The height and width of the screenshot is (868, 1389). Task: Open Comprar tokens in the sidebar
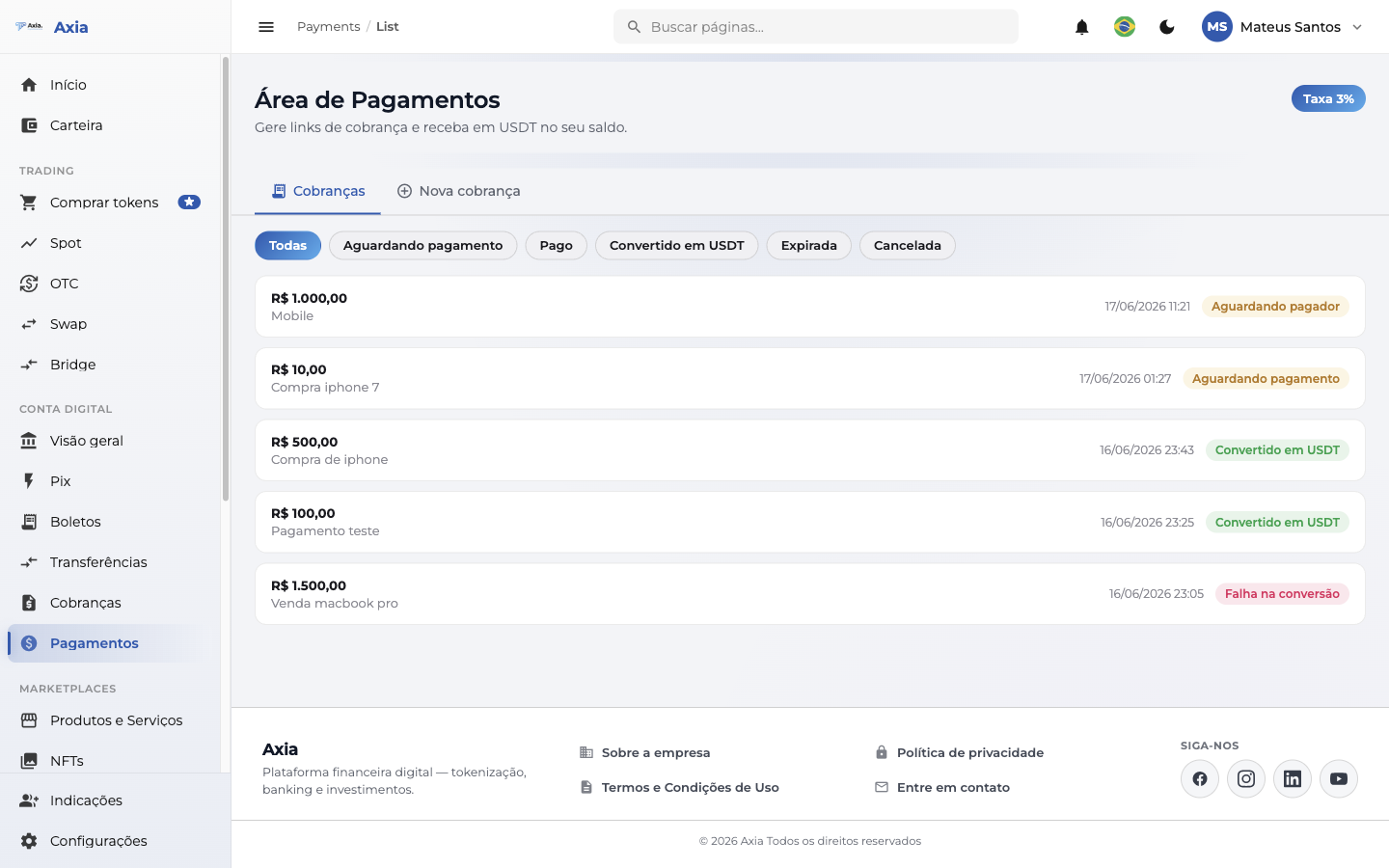click(110, 203)
